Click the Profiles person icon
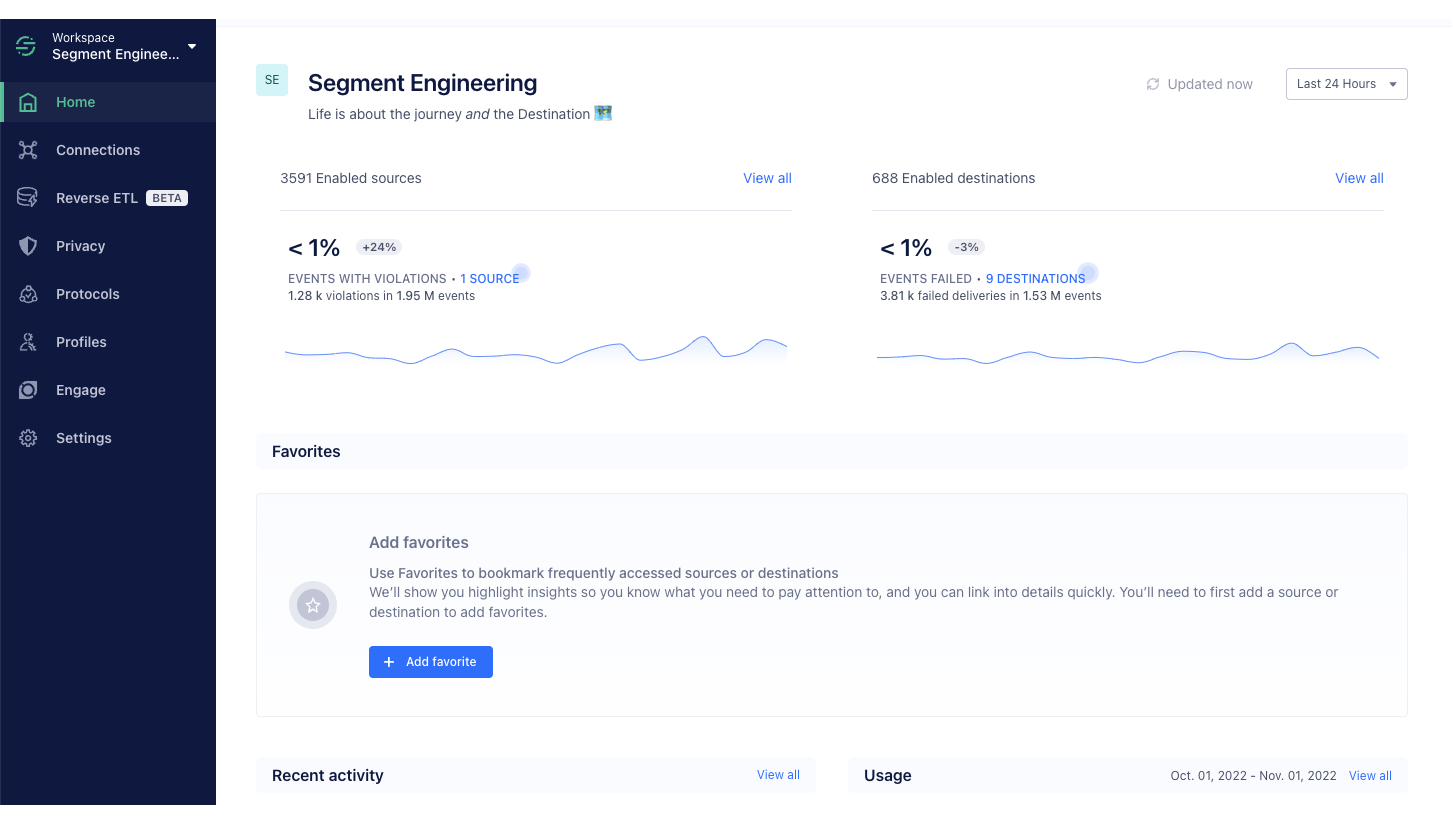The image size is (1453, 817). click(28, 342)
